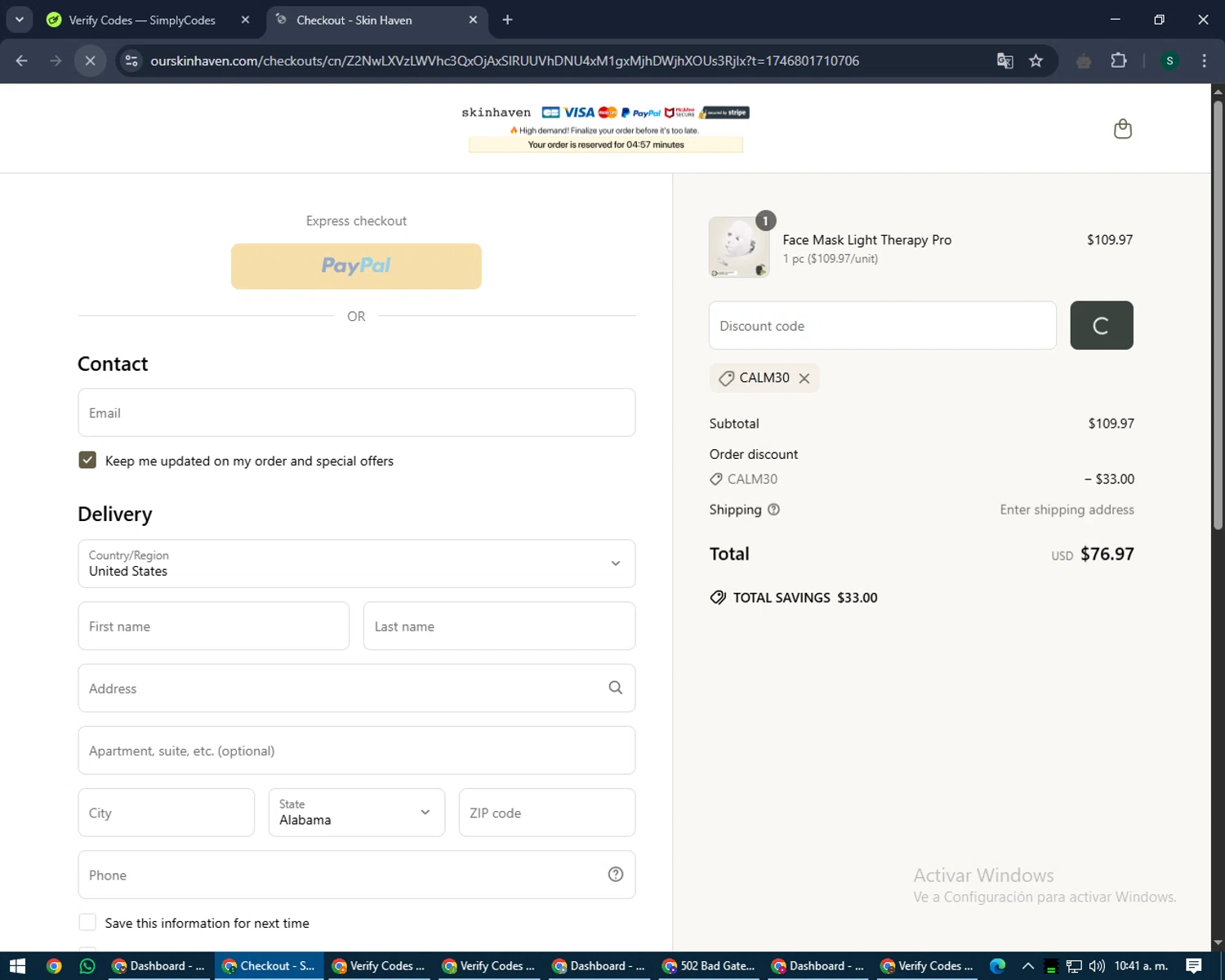This screenshot has height=980, width=1225.
Task: Close the Verify Codes tab
Action: pos(245,20)
